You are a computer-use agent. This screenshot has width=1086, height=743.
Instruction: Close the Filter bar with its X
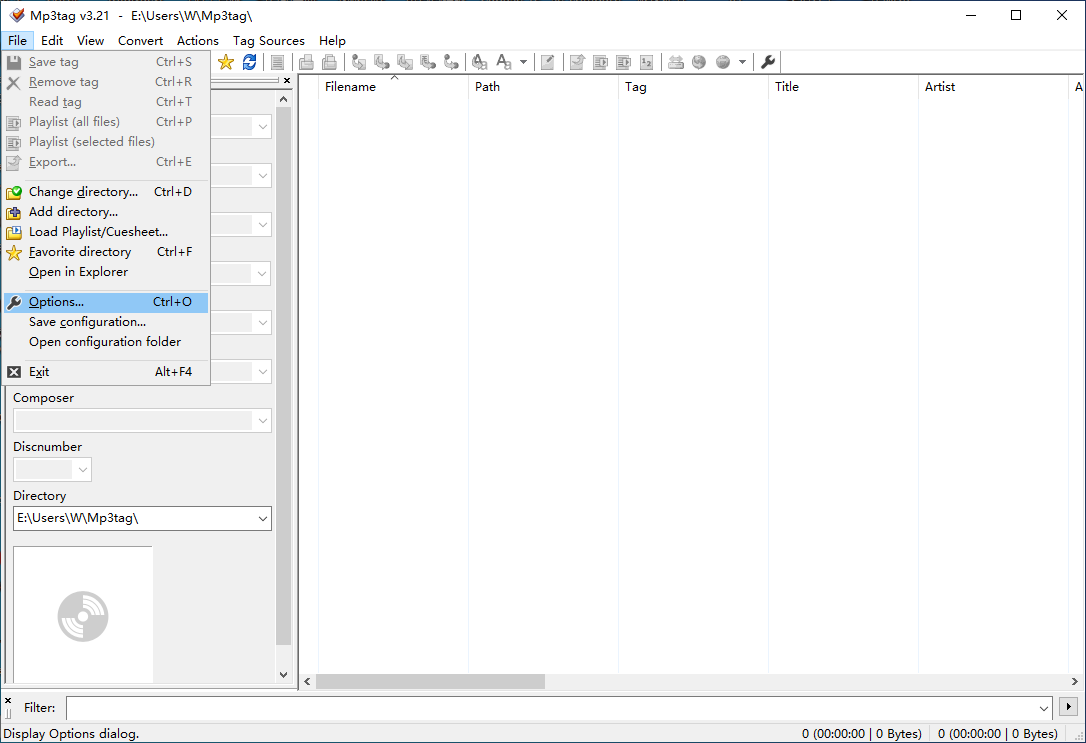[x=8, y=701]
